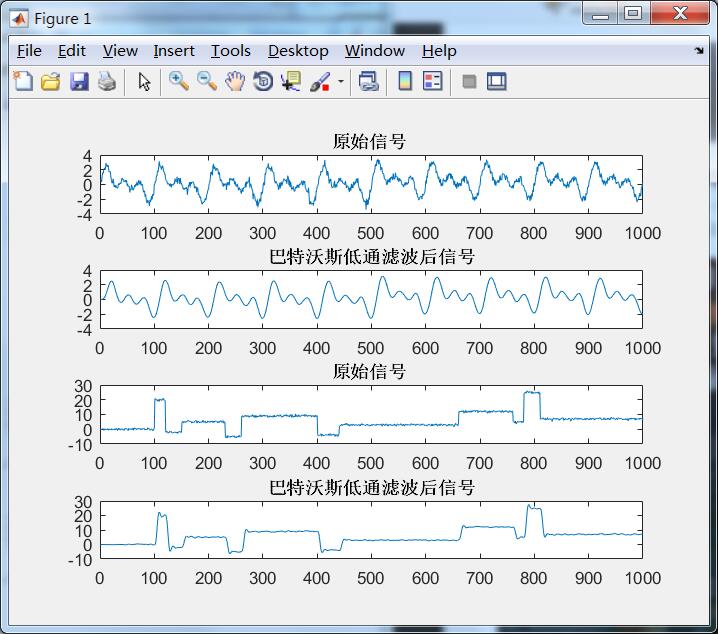Screen dimensions: 718x634
Task: Open a file with the folder icon
Action: (x=51, y=81)
